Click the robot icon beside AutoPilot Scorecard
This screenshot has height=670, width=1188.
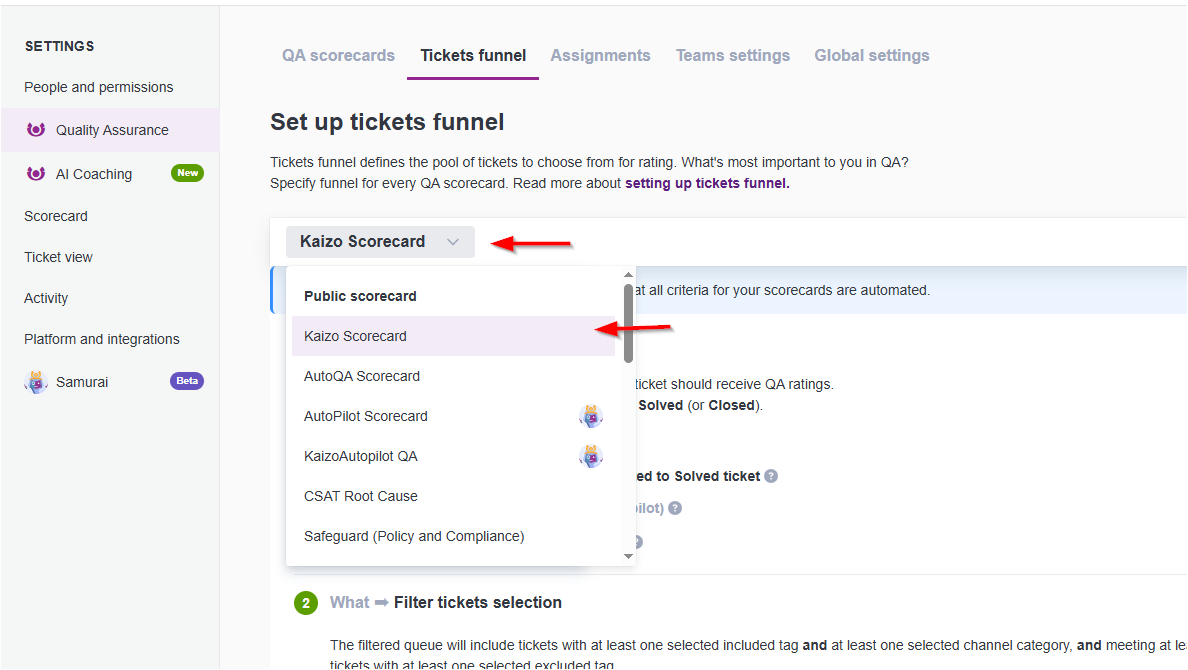coord(591,416)
